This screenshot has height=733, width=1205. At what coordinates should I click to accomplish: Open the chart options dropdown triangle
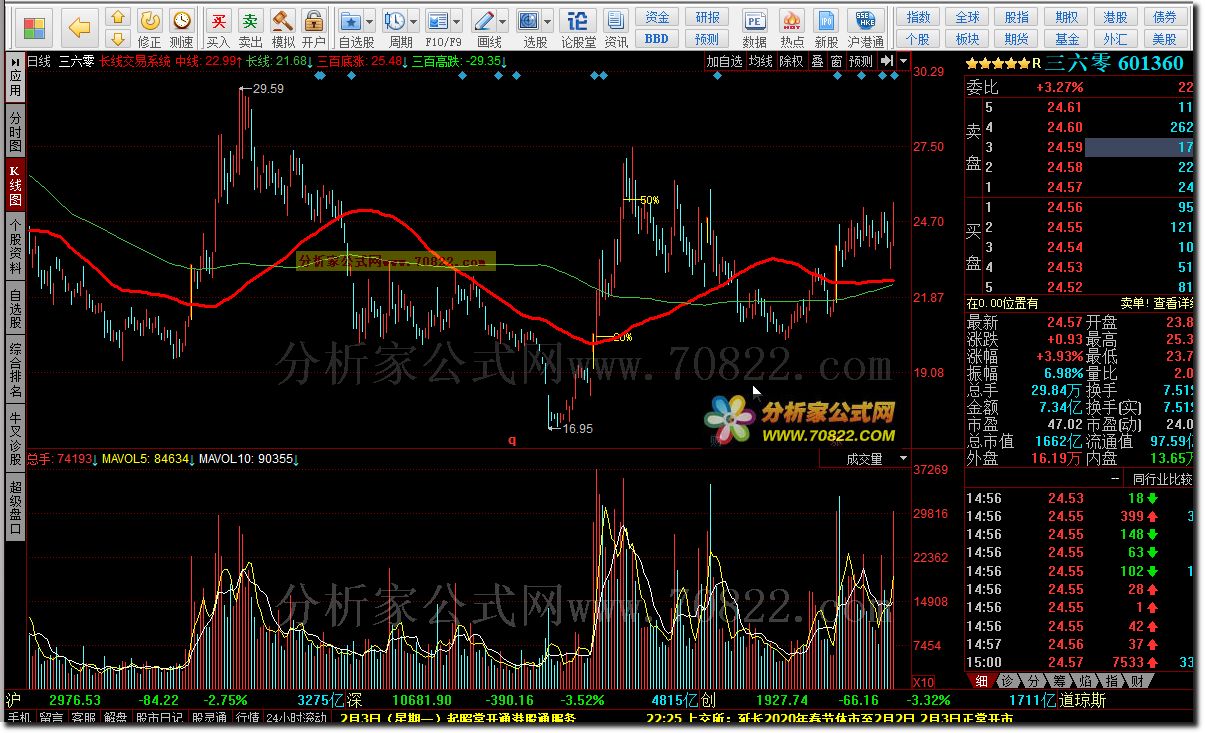pos(904,61)
